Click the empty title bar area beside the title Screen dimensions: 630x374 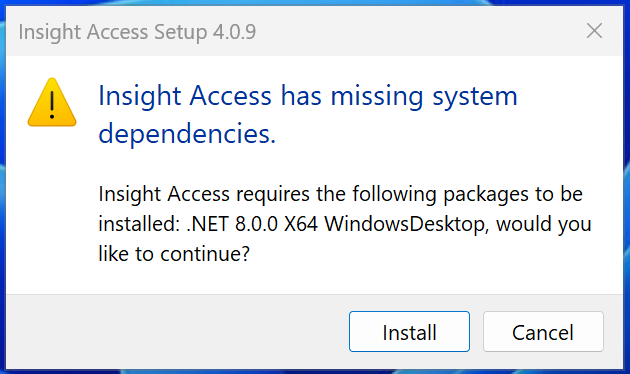(x=418, y=32)
